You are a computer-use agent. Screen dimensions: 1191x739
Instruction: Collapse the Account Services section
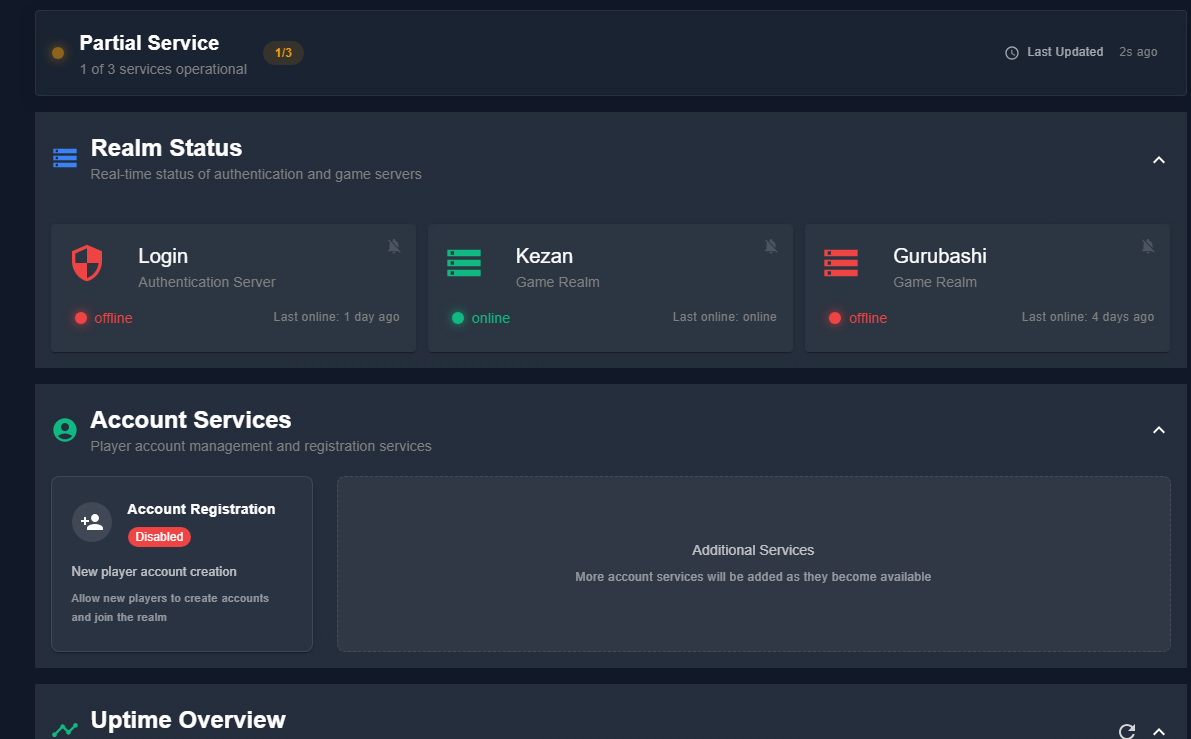(x=1158, y=430)
